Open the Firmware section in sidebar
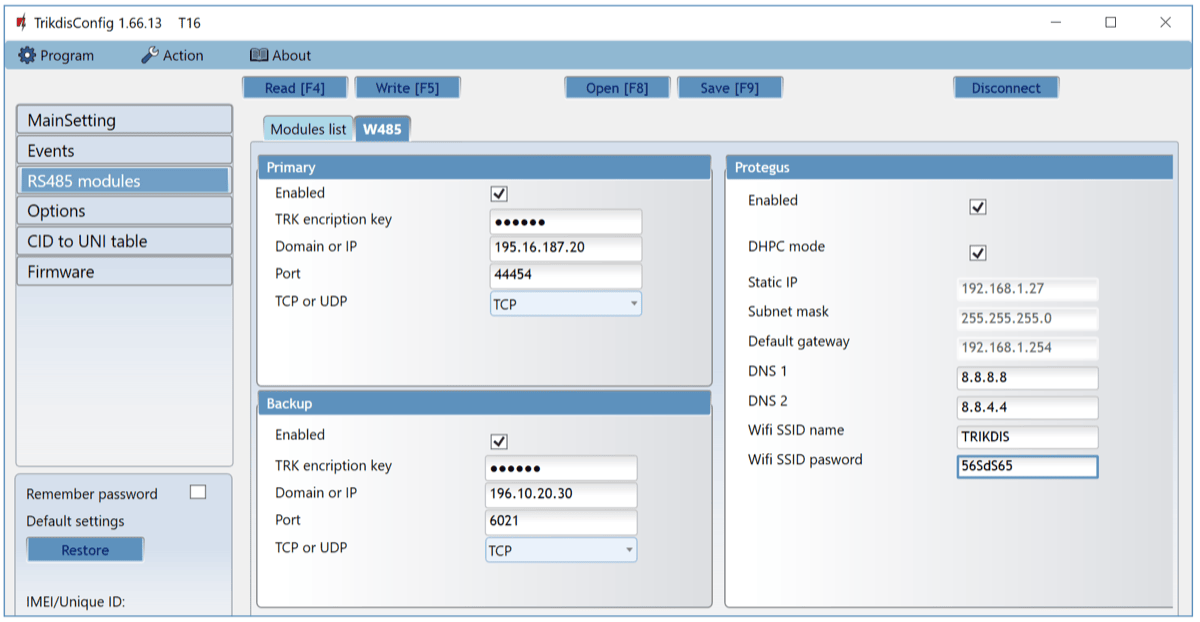Image resolution: width=1200 pixels, height=622 pixels. click(x=124, y=272)
